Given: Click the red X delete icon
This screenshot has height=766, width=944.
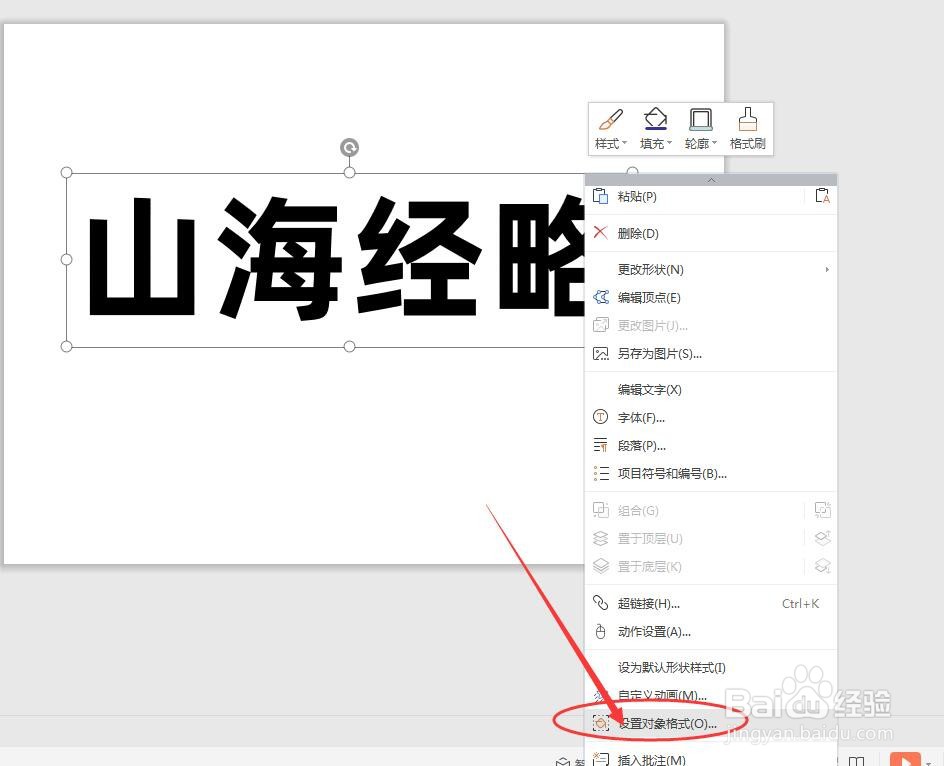Looking at the screenshot, I should coord(600,232).
